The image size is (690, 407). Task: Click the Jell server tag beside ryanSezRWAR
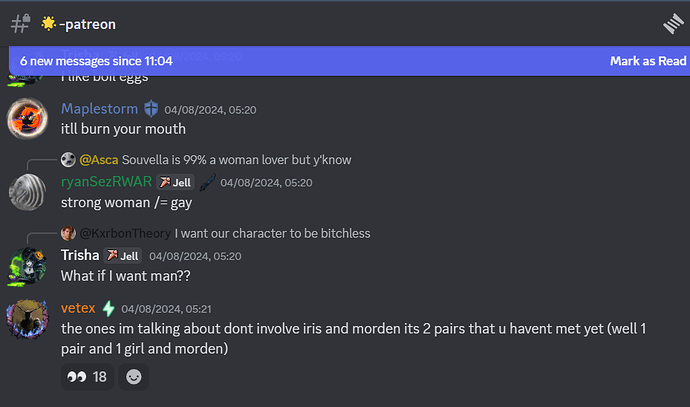pos(175,182)
